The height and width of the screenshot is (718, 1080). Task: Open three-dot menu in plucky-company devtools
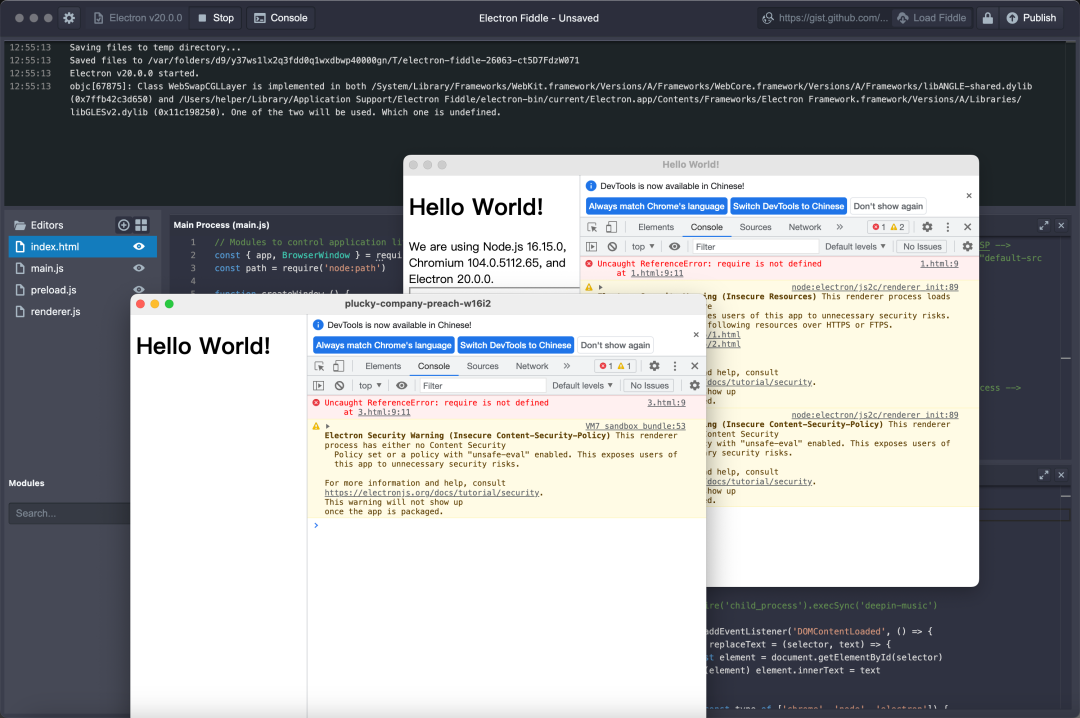point(675,367)
